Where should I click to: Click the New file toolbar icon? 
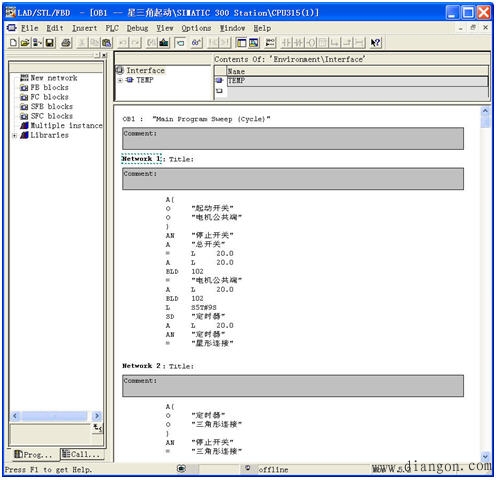(x=13, y=43)
